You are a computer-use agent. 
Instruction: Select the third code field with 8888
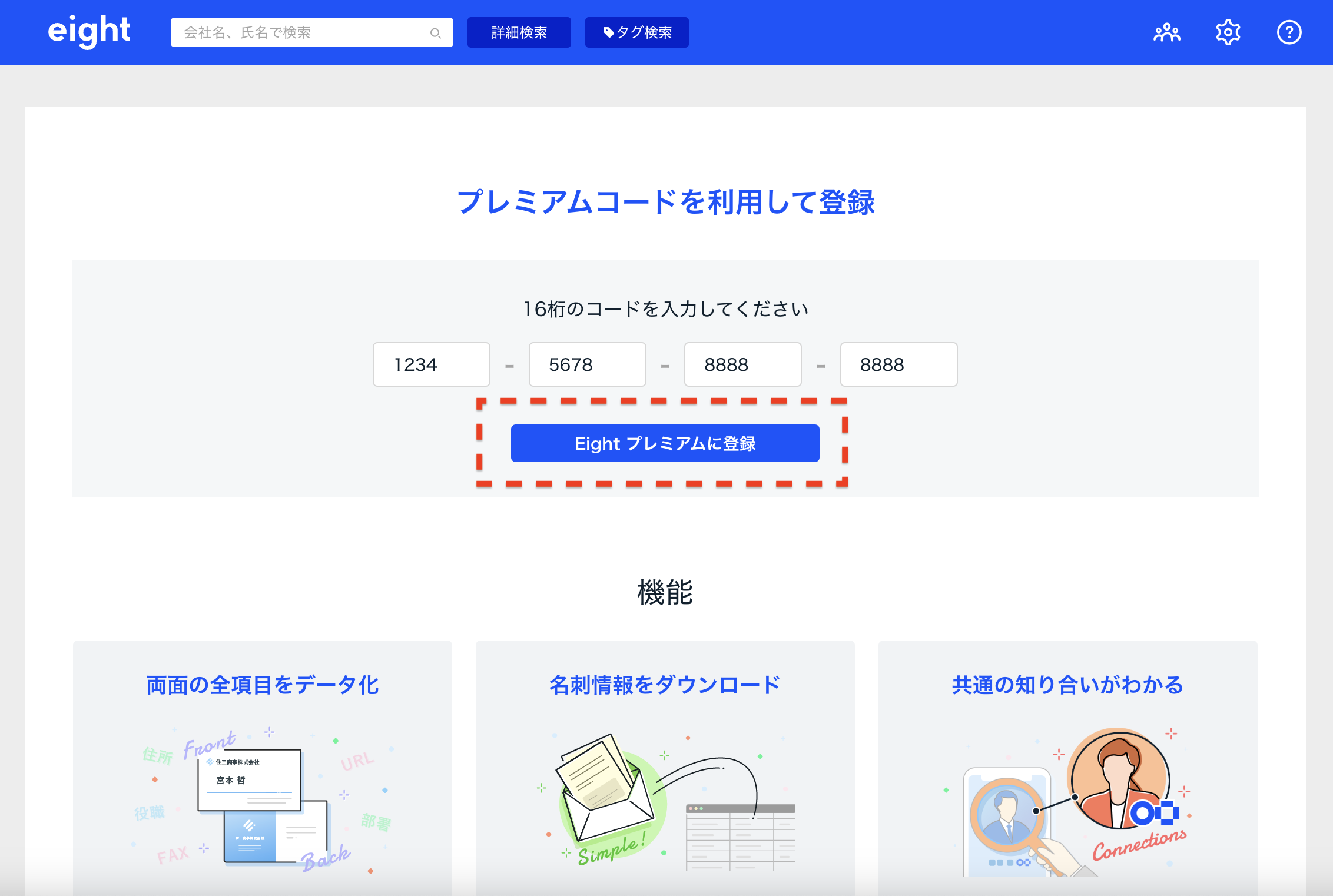pyautogui.click(x=743, y=364)
